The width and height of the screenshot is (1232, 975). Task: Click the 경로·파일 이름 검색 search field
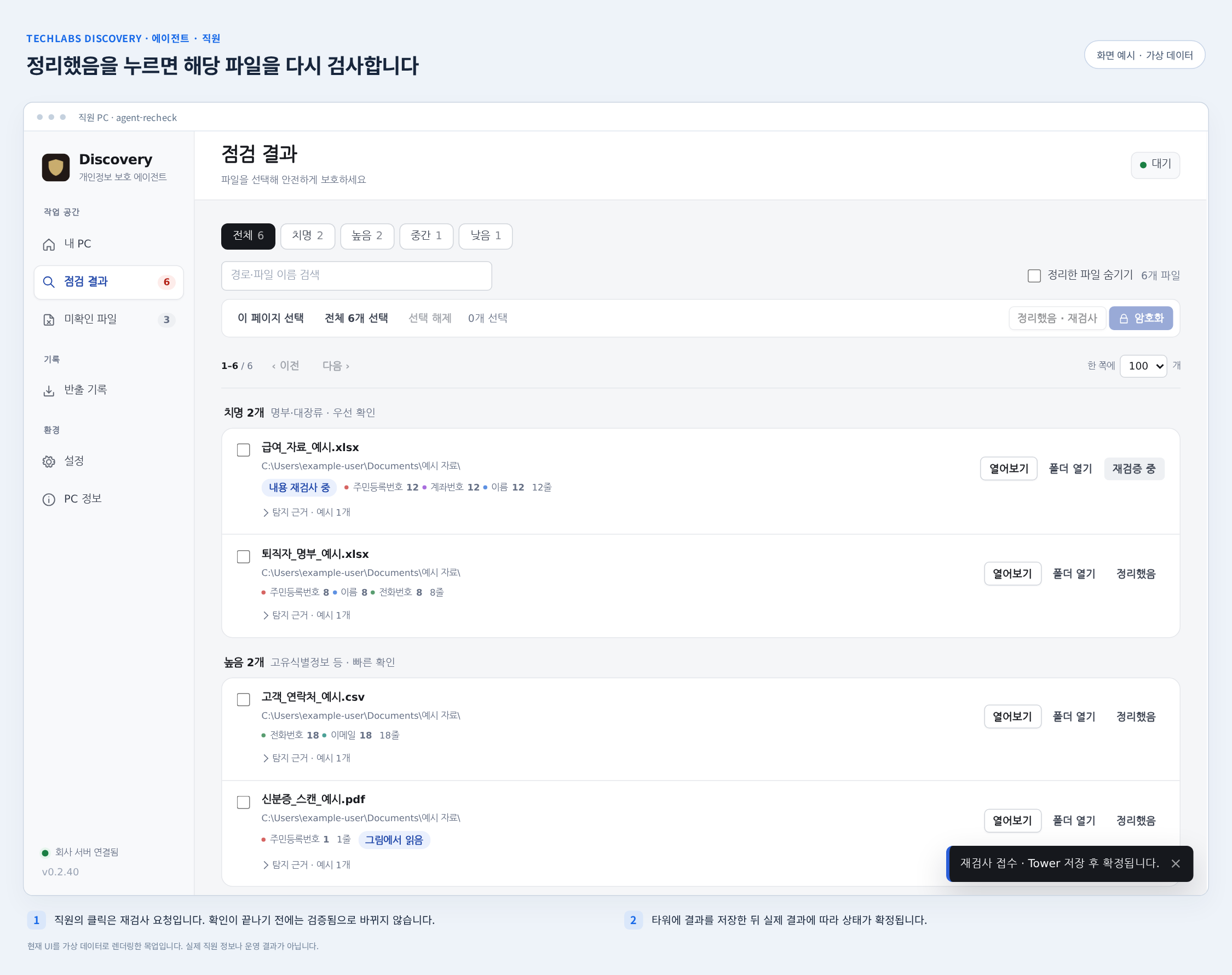point(356,276)
